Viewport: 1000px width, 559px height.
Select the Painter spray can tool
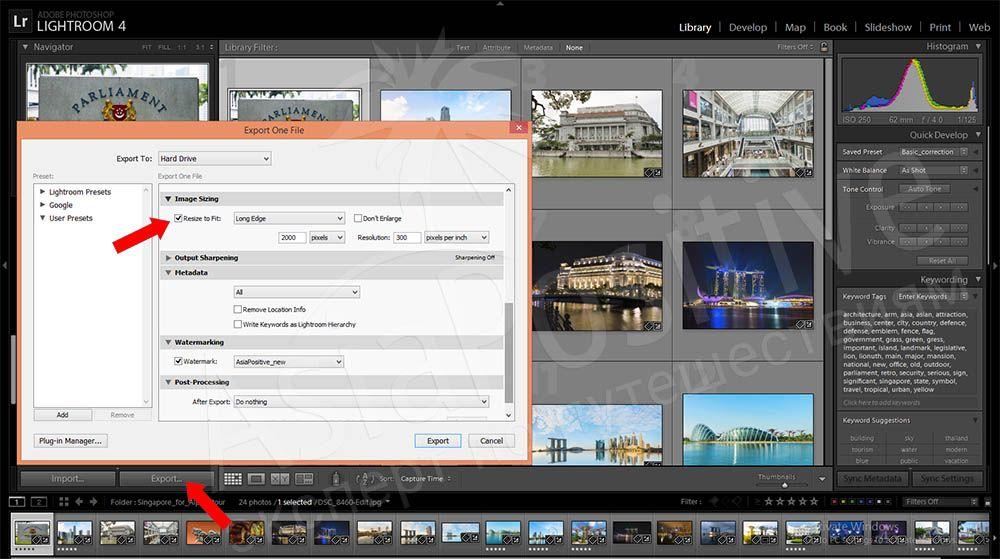(x=335, y=478)
